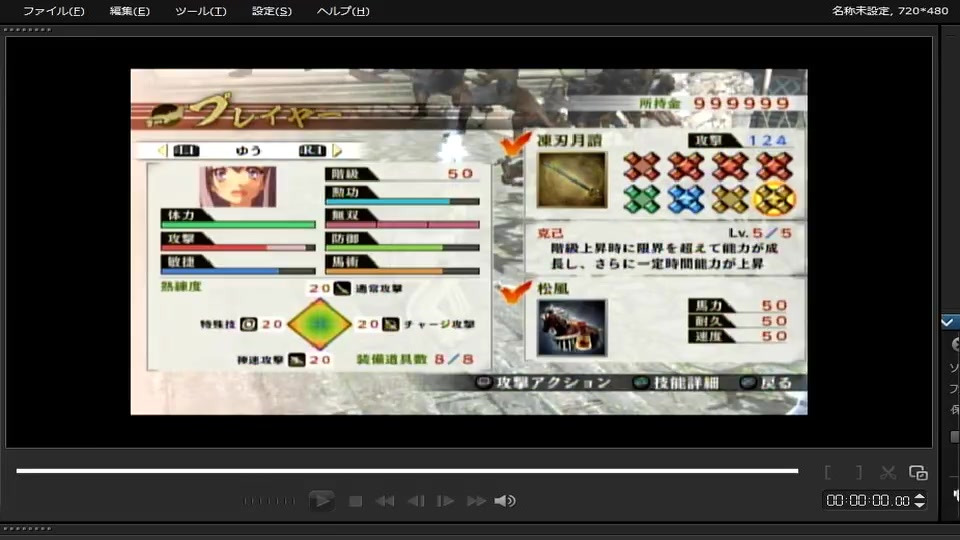Viewport: 960px width, 540px height.
Task: Jump to the end with fast-forward button
Action: point(476,501)
